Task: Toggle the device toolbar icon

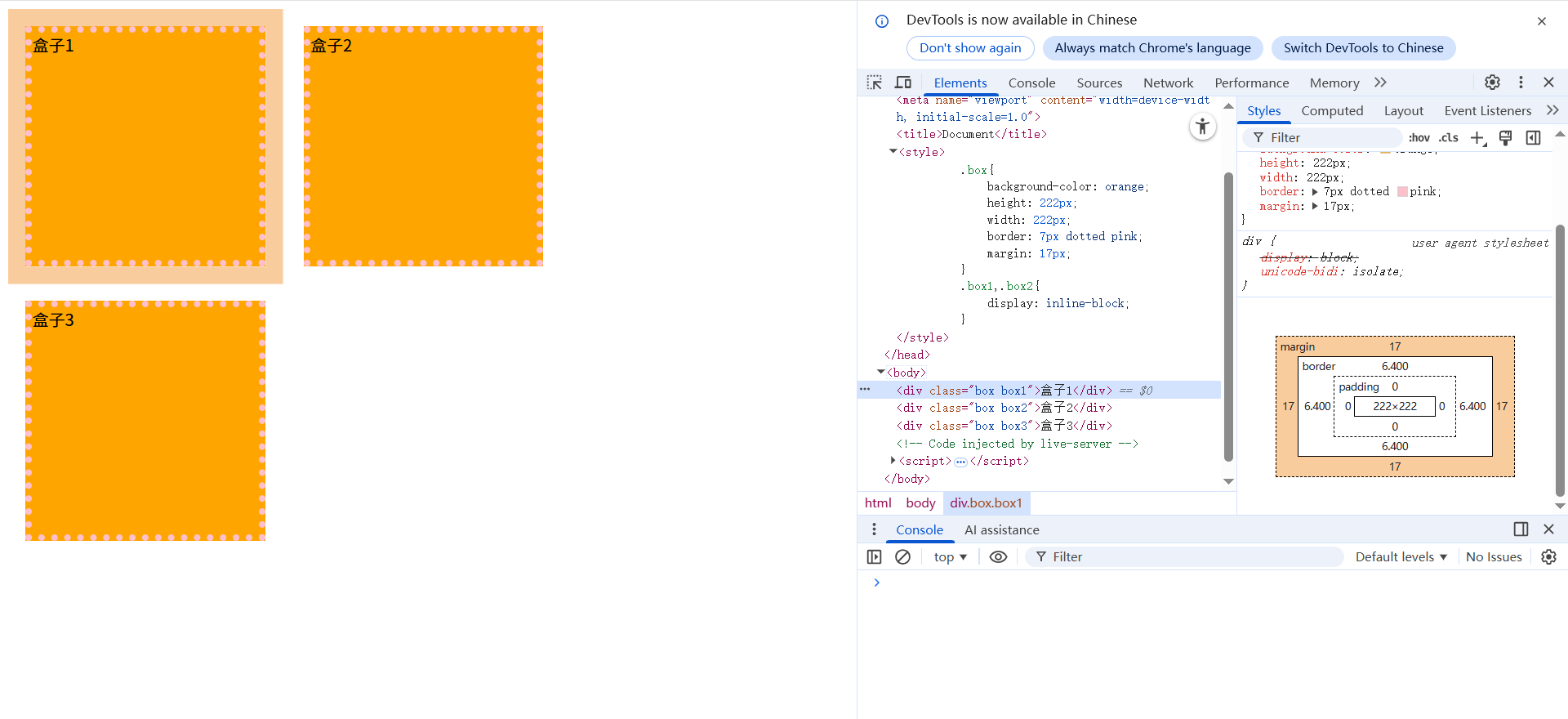Action: (903, 83)
